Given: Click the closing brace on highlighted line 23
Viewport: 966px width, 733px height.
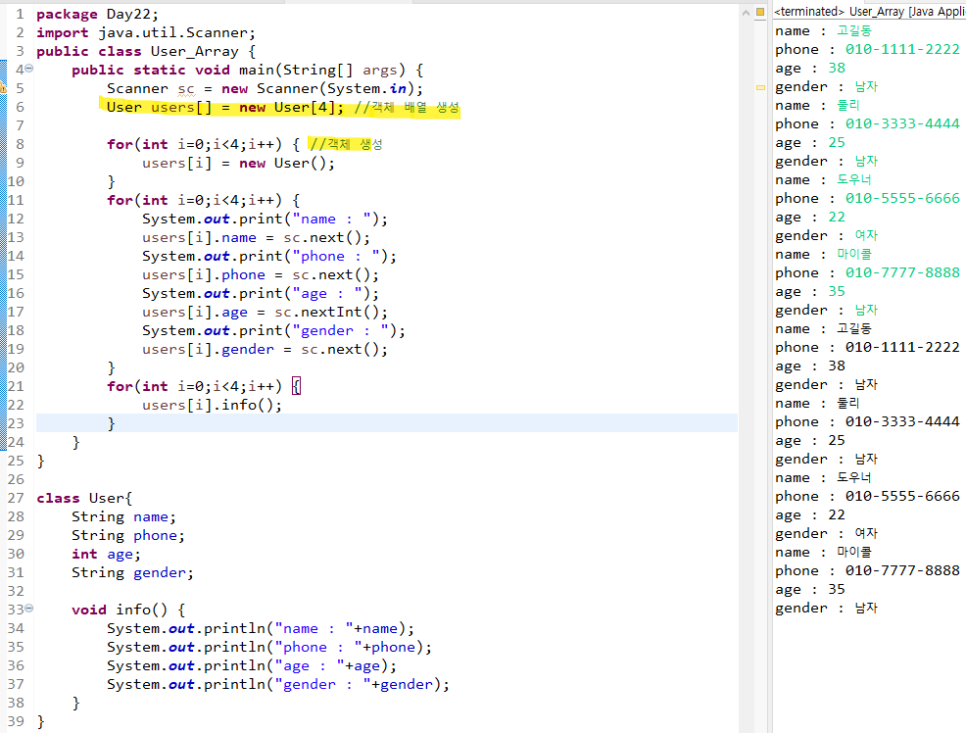Looking at the screenshot, I should point(111,424).
